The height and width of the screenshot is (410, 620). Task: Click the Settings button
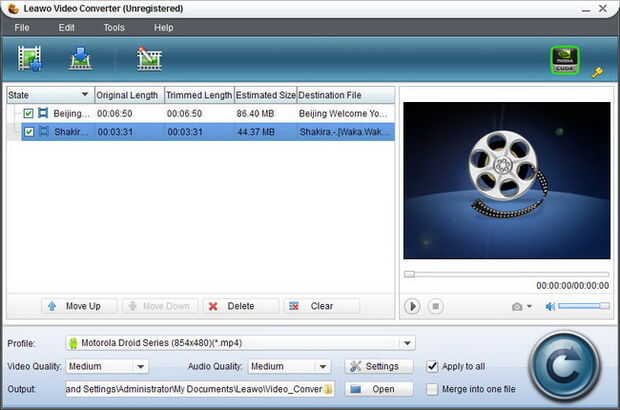379,367
